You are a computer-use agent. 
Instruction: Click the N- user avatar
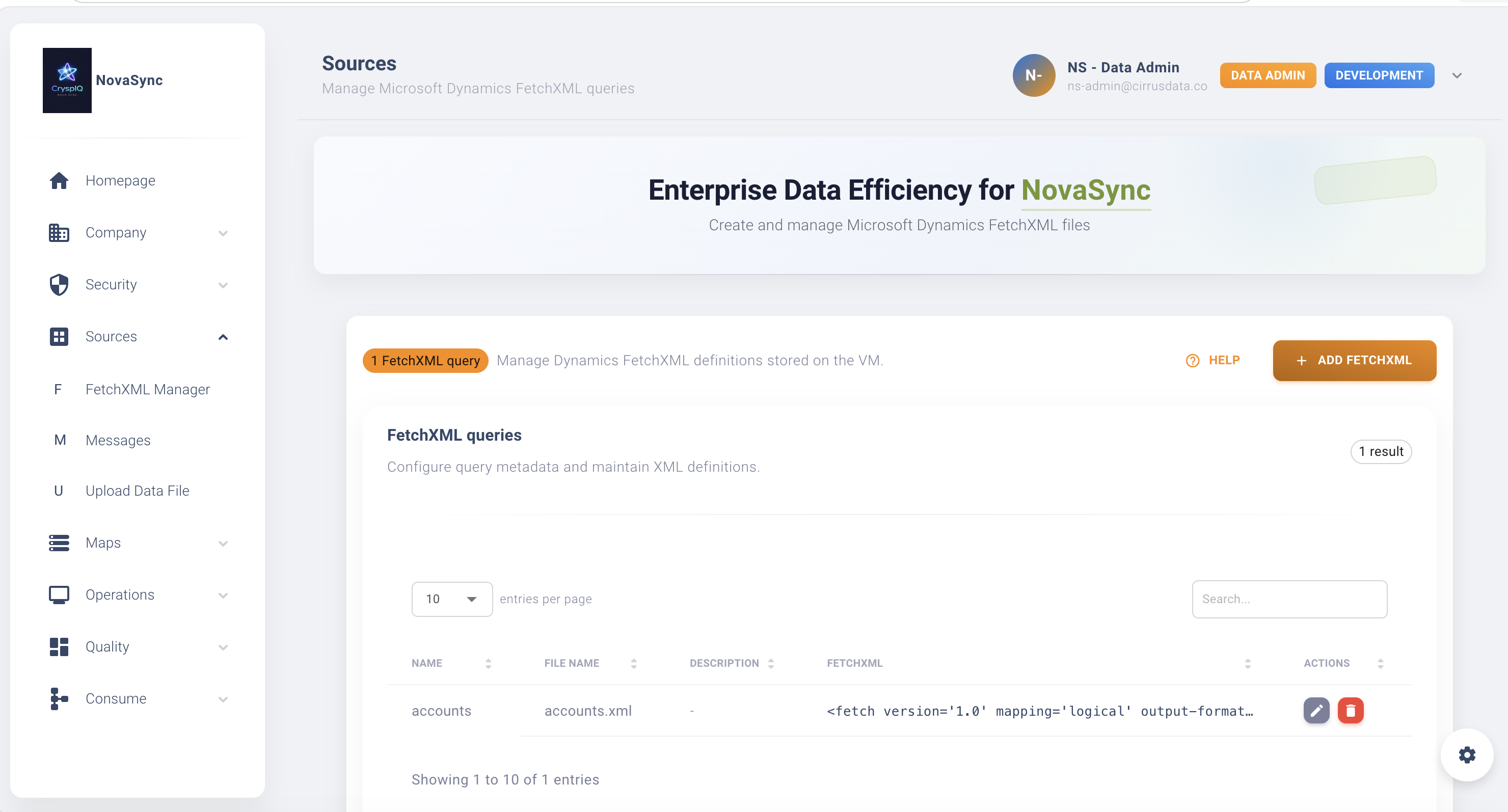(x=1034, y=75)
